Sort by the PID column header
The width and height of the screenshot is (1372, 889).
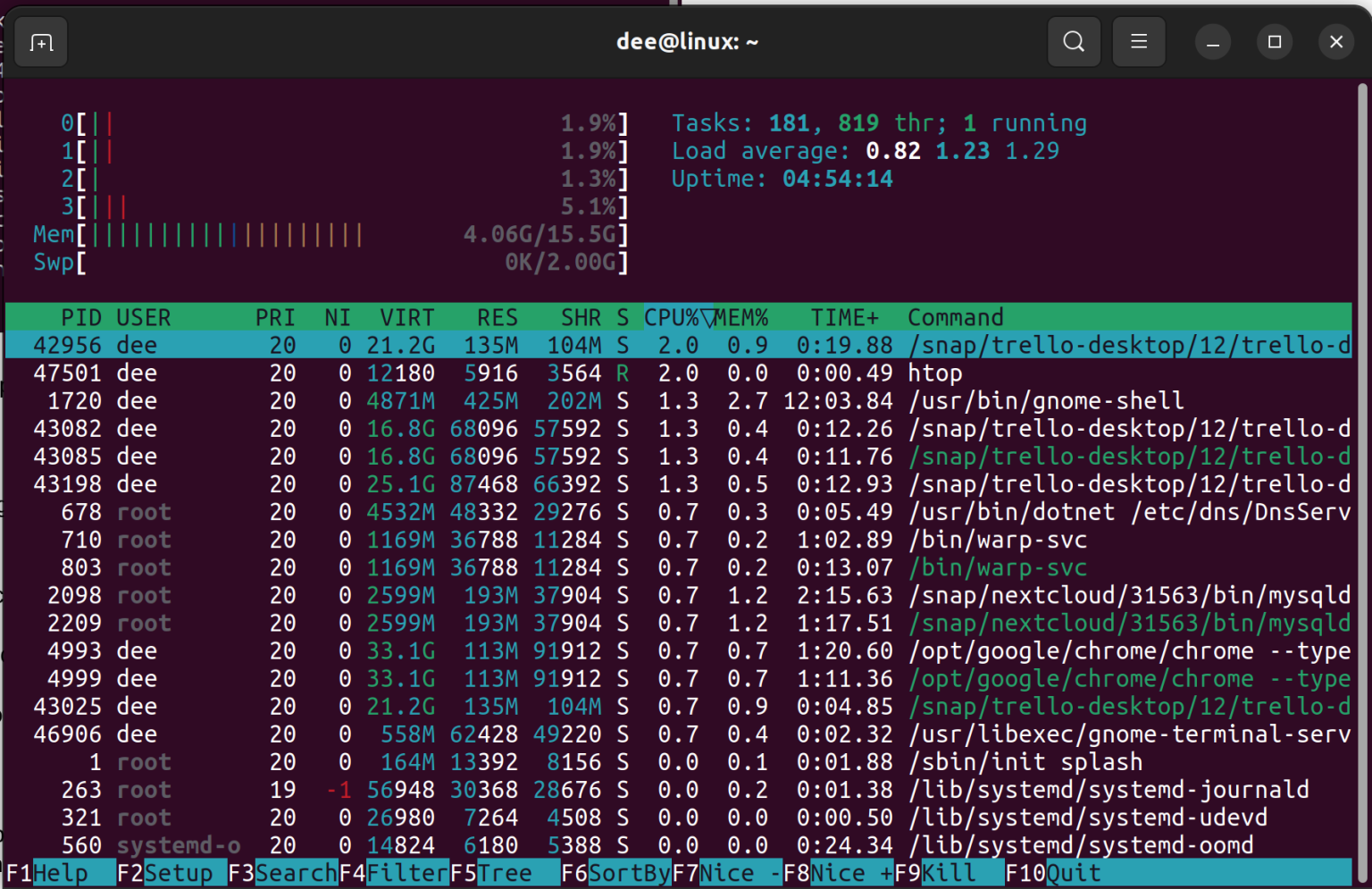point(81,317)
